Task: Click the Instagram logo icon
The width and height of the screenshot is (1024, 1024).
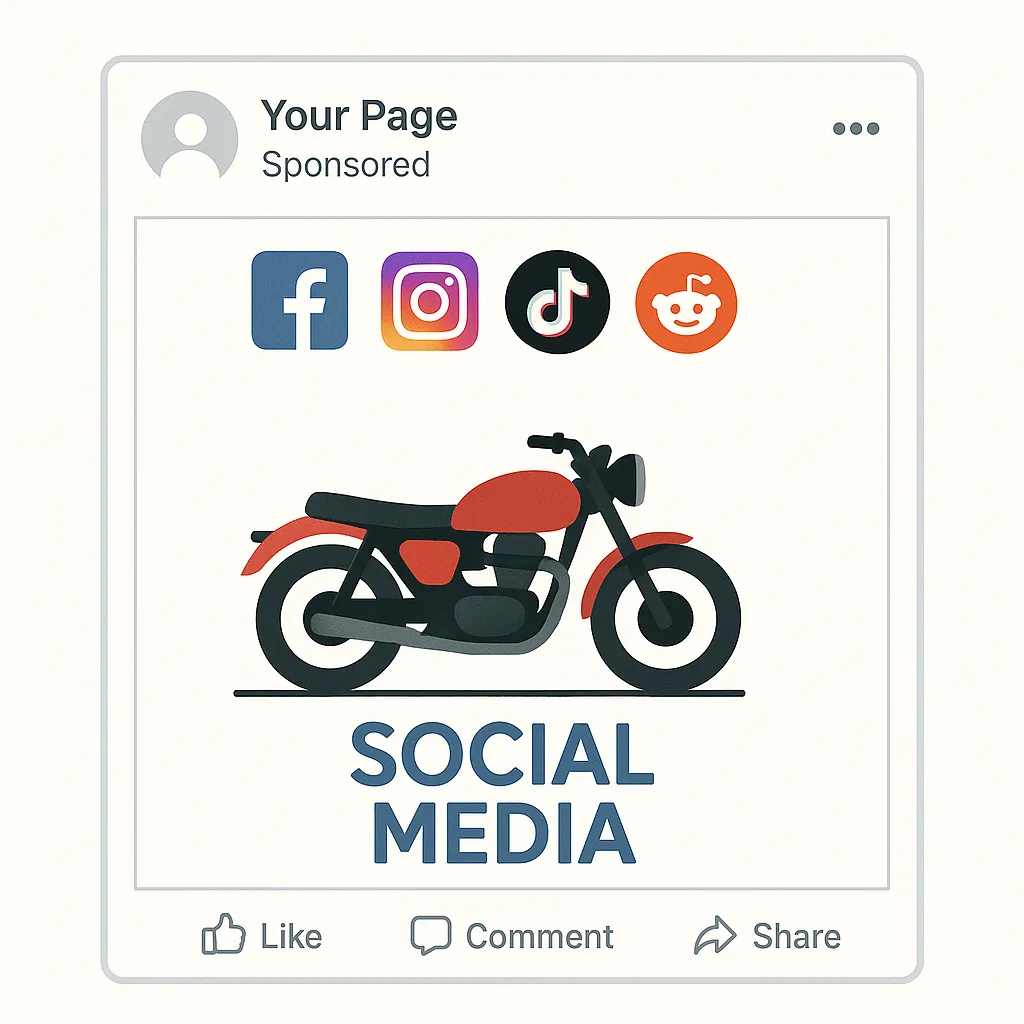Action: tap(430, 301)
